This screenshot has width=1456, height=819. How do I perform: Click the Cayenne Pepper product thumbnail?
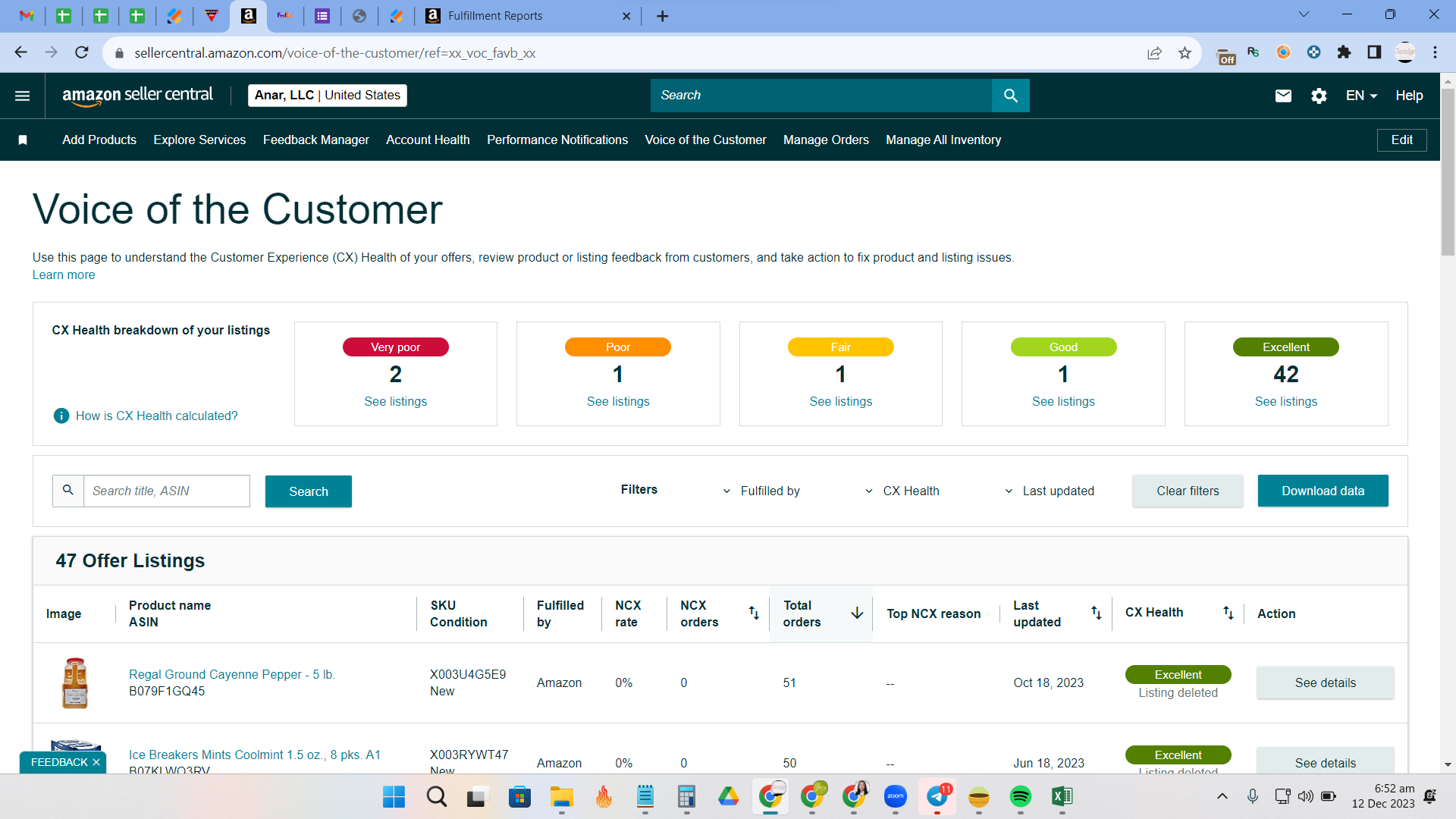tap(74, 682)
